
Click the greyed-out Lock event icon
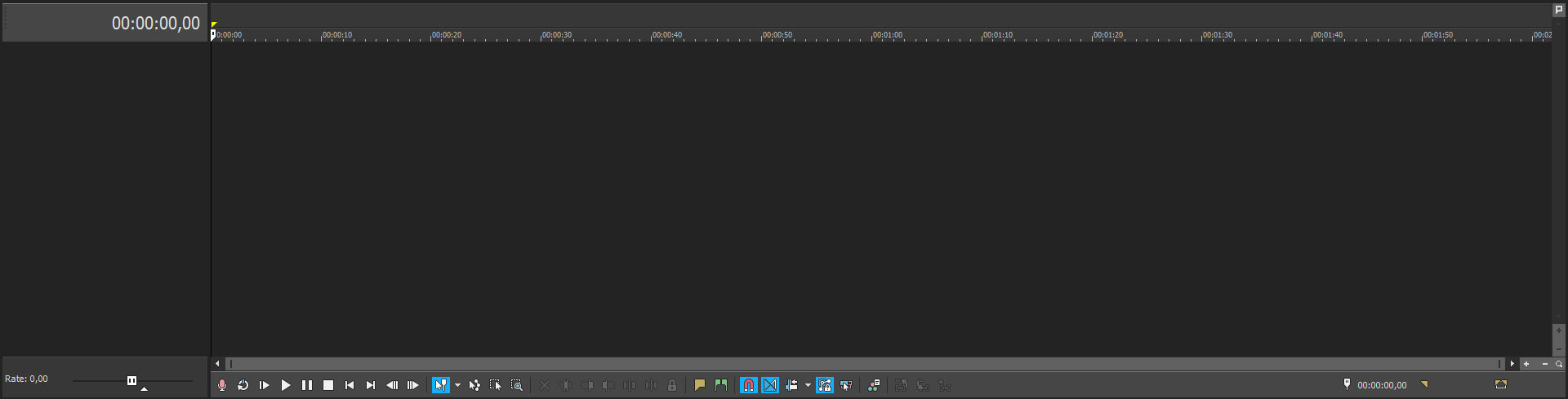pos(672,385)
